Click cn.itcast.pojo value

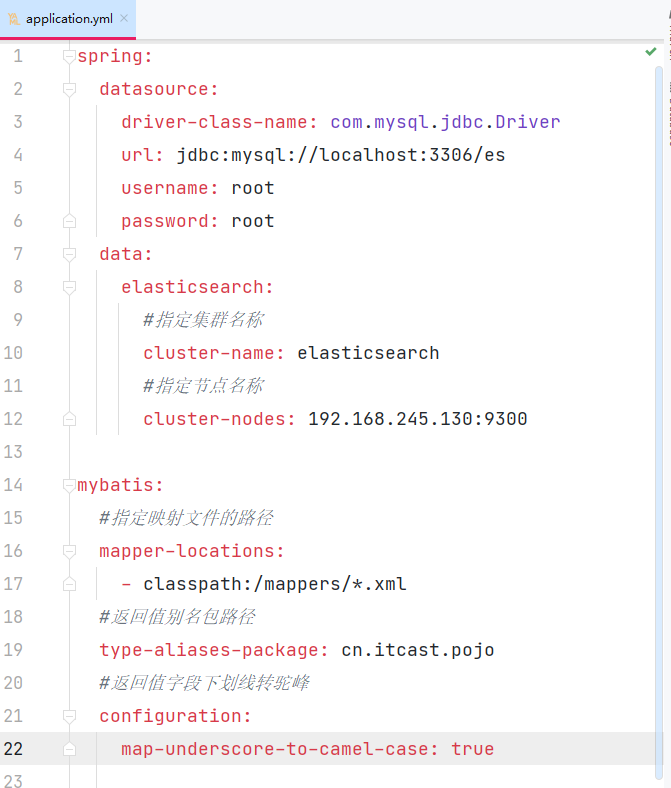(418, 650)
